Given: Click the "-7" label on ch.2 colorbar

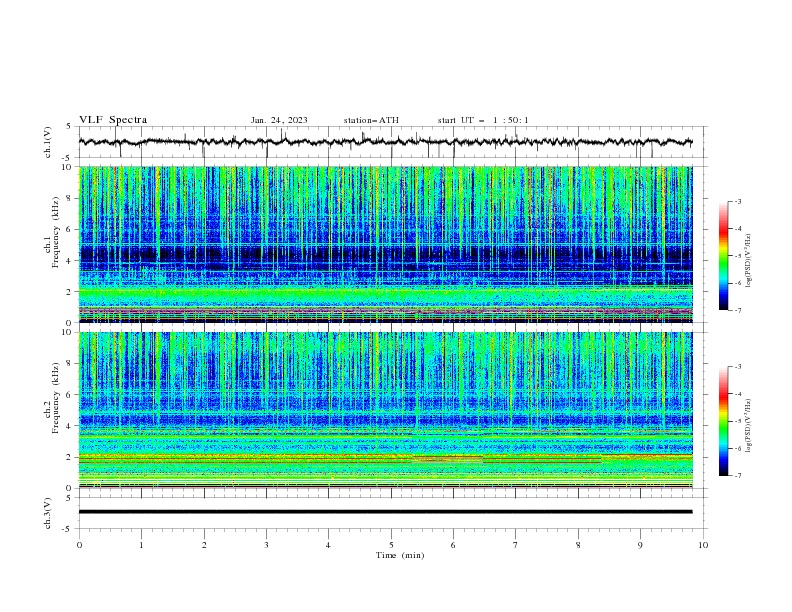Looking at the screenshot, I should [x=737, y=476].
